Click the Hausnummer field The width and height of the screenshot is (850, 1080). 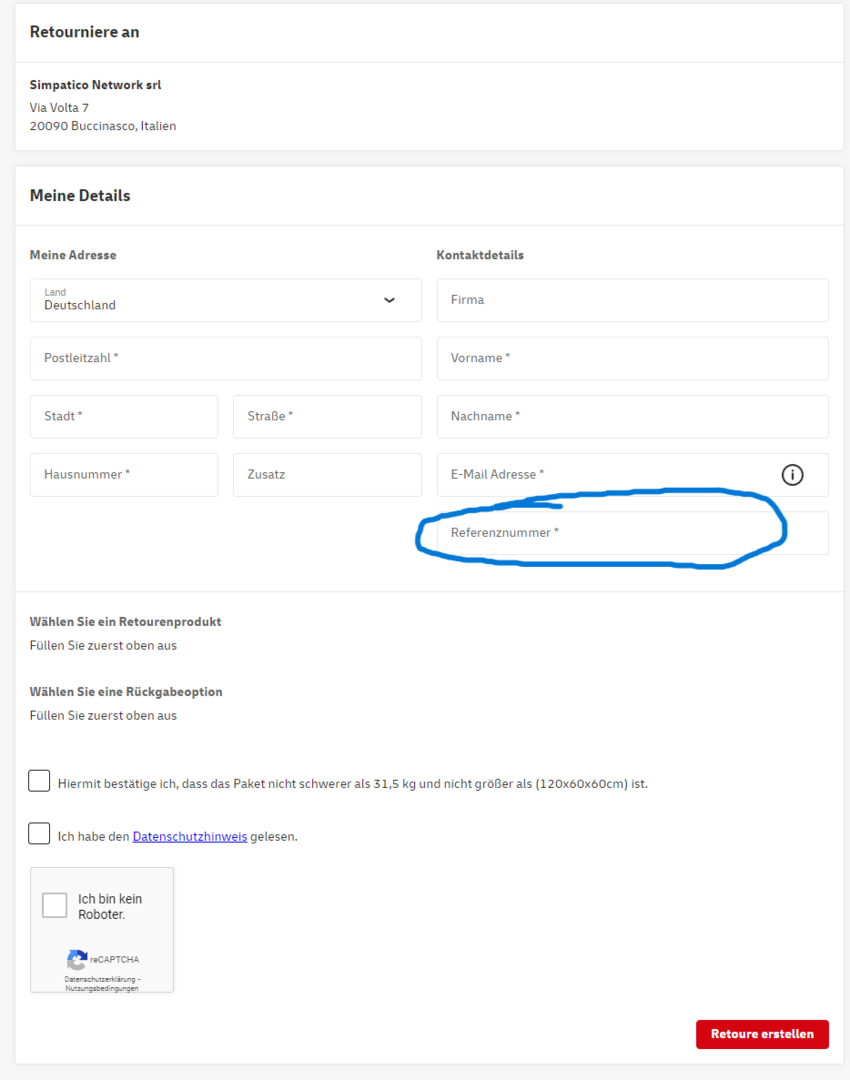(x=124, y=475)
